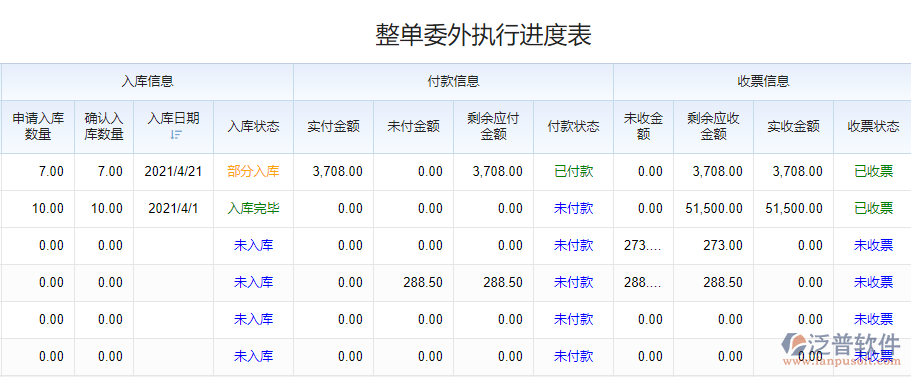Click the 实付金额 column header
Screen dimensions: 911x377
coord(333,127)
